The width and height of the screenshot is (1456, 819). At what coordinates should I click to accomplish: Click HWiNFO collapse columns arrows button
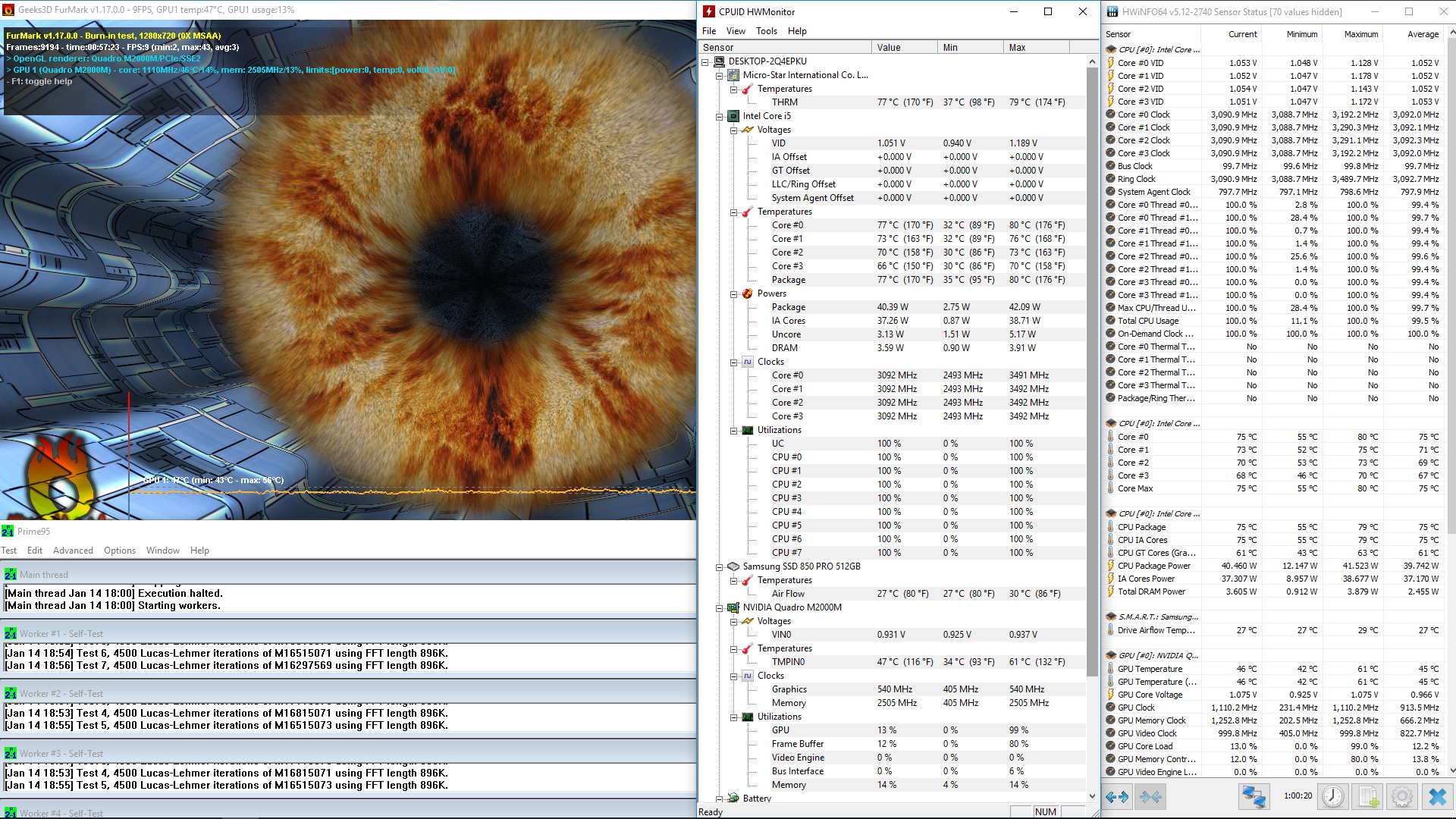(1150, 797)
